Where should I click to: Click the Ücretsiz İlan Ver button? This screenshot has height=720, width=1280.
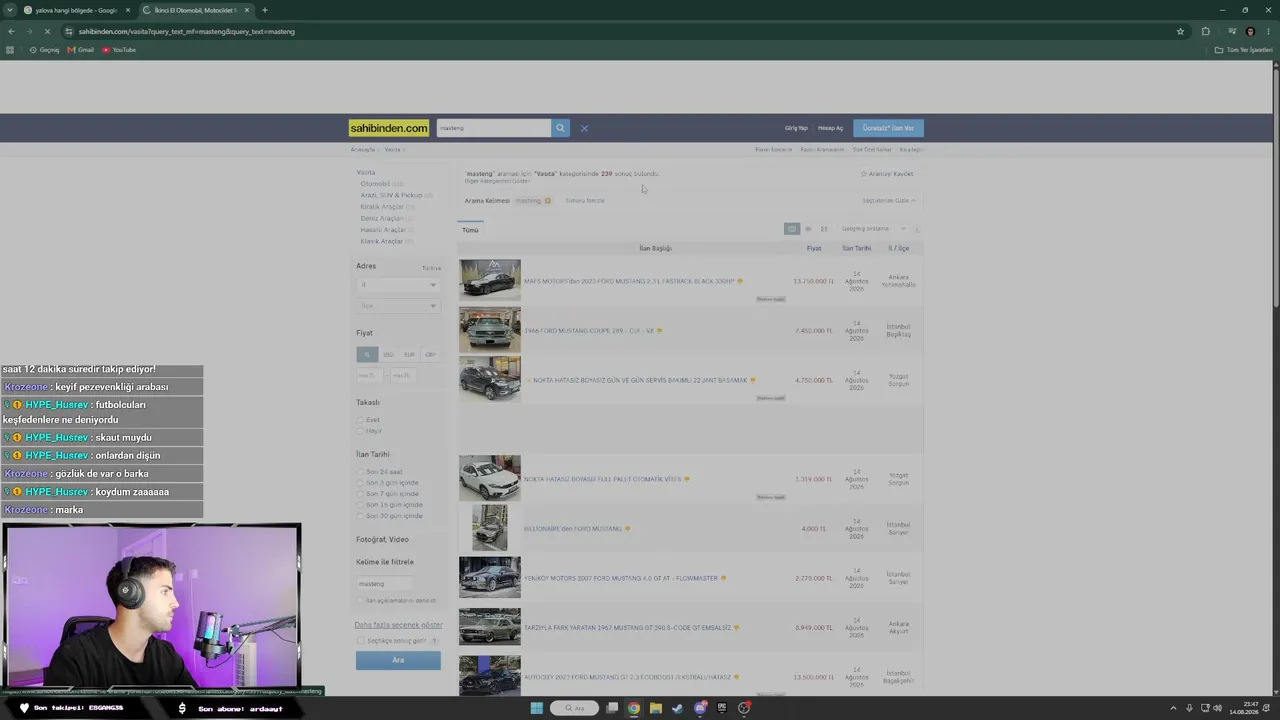[x=888, y=128]
